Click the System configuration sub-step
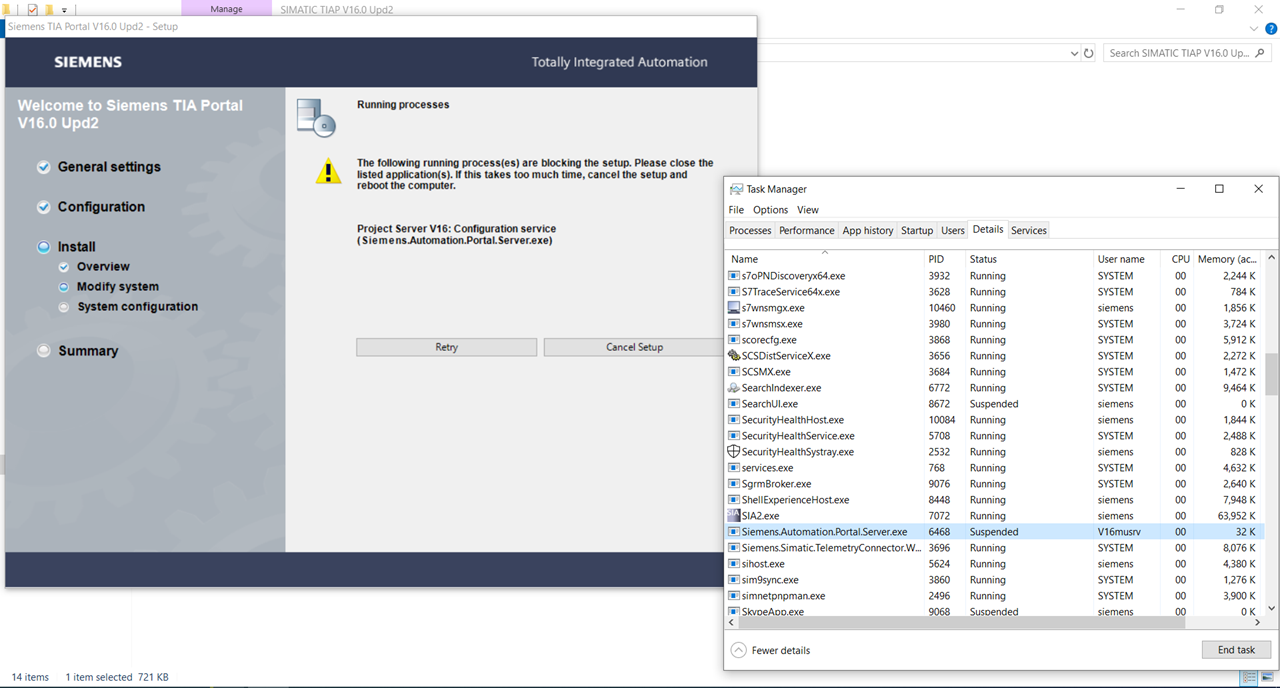 click(x=137, y=307)
